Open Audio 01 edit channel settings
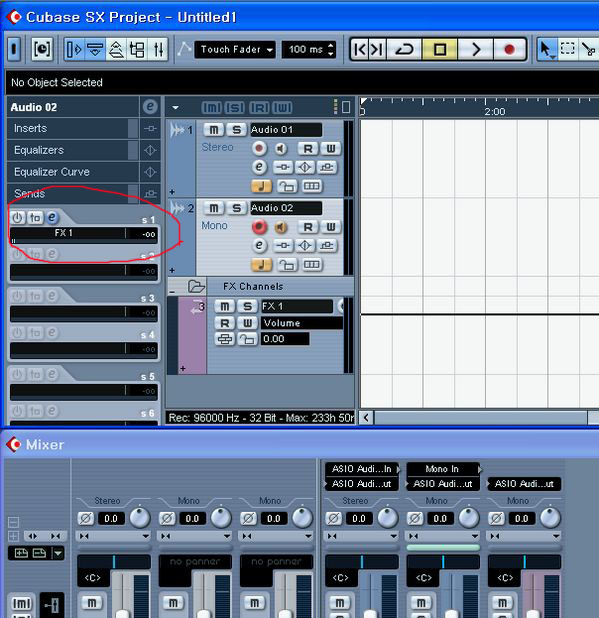Image resolution: width=599 pixels, height=618 pixels. pos(259,167)
